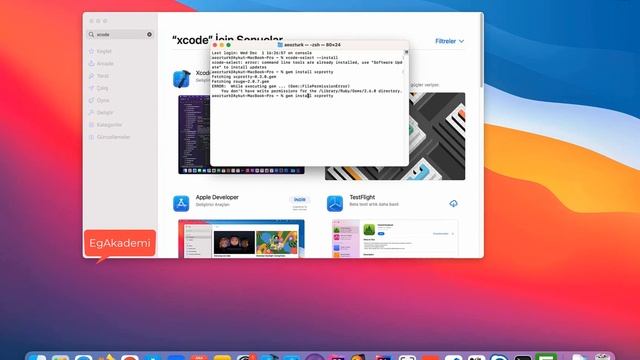The height and width of the screenshot is (360, 640).
Task: View the screenshot beside the Terminal window
Action: tap(437, 136)
